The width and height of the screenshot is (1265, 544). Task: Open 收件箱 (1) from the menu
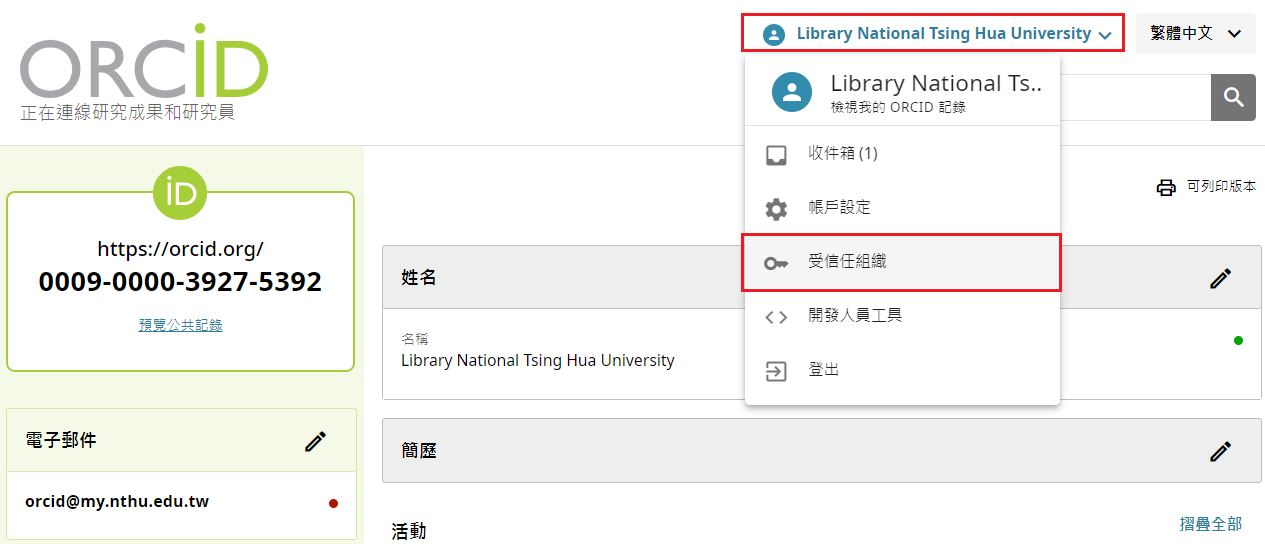pyautogui.click(x=842, y=154)
